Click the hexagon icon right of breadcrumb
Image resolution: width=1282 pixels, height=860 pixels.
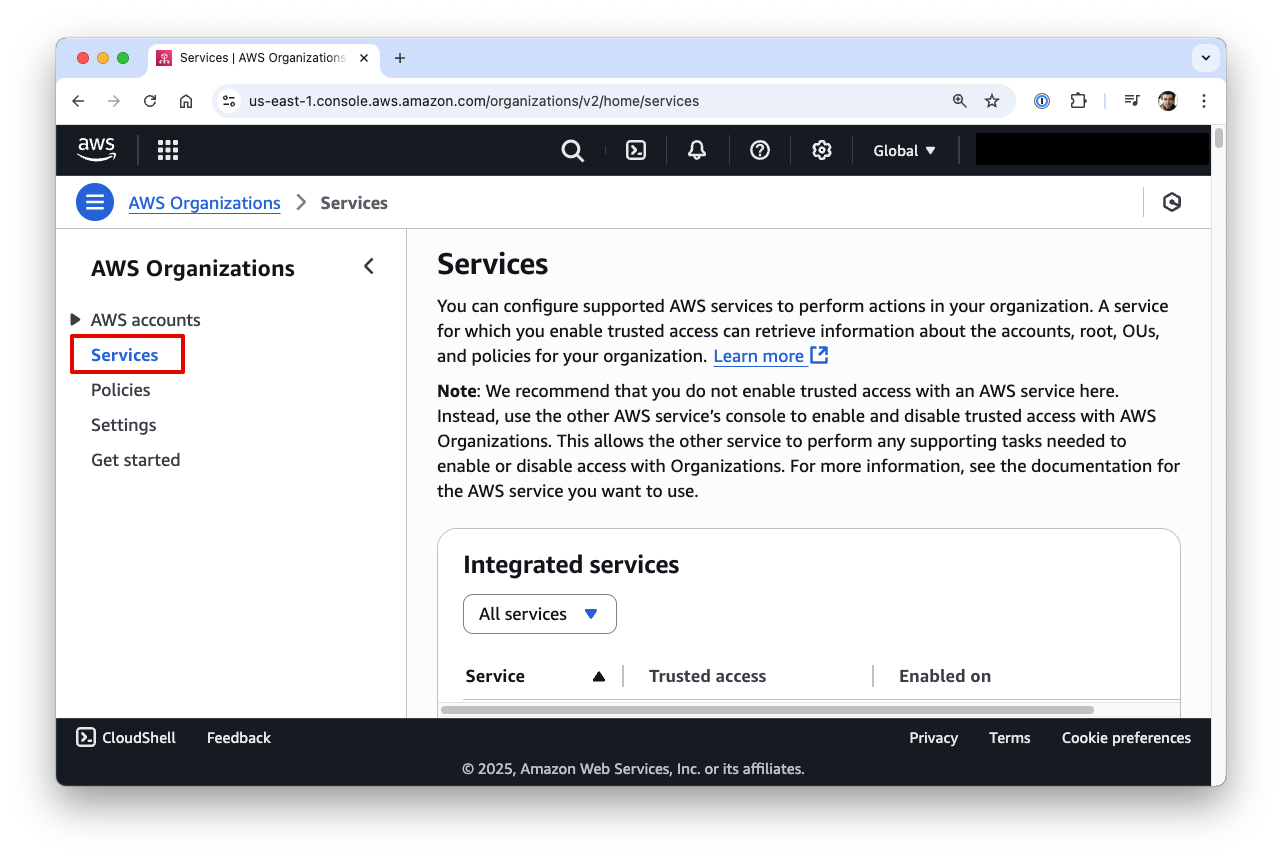click(x=1172, y=203)
